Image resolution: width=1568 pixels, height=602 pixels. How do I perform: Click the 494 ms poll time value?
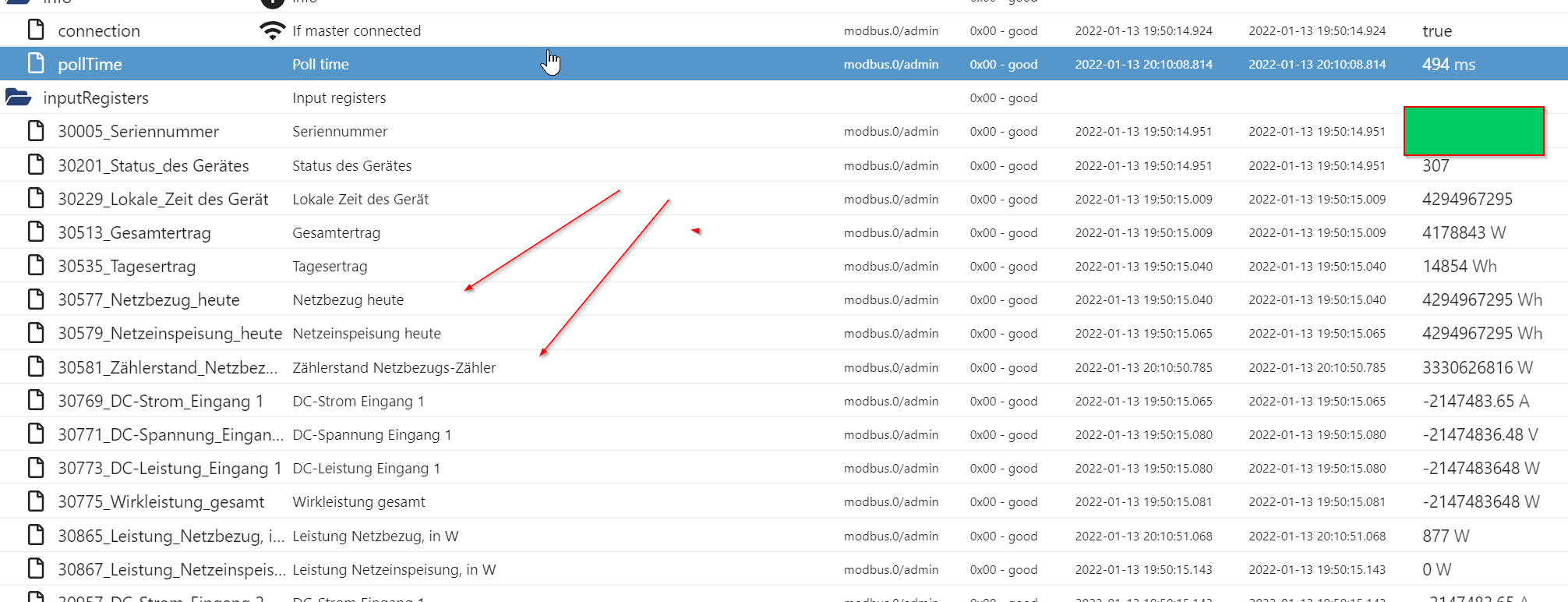1449,64
